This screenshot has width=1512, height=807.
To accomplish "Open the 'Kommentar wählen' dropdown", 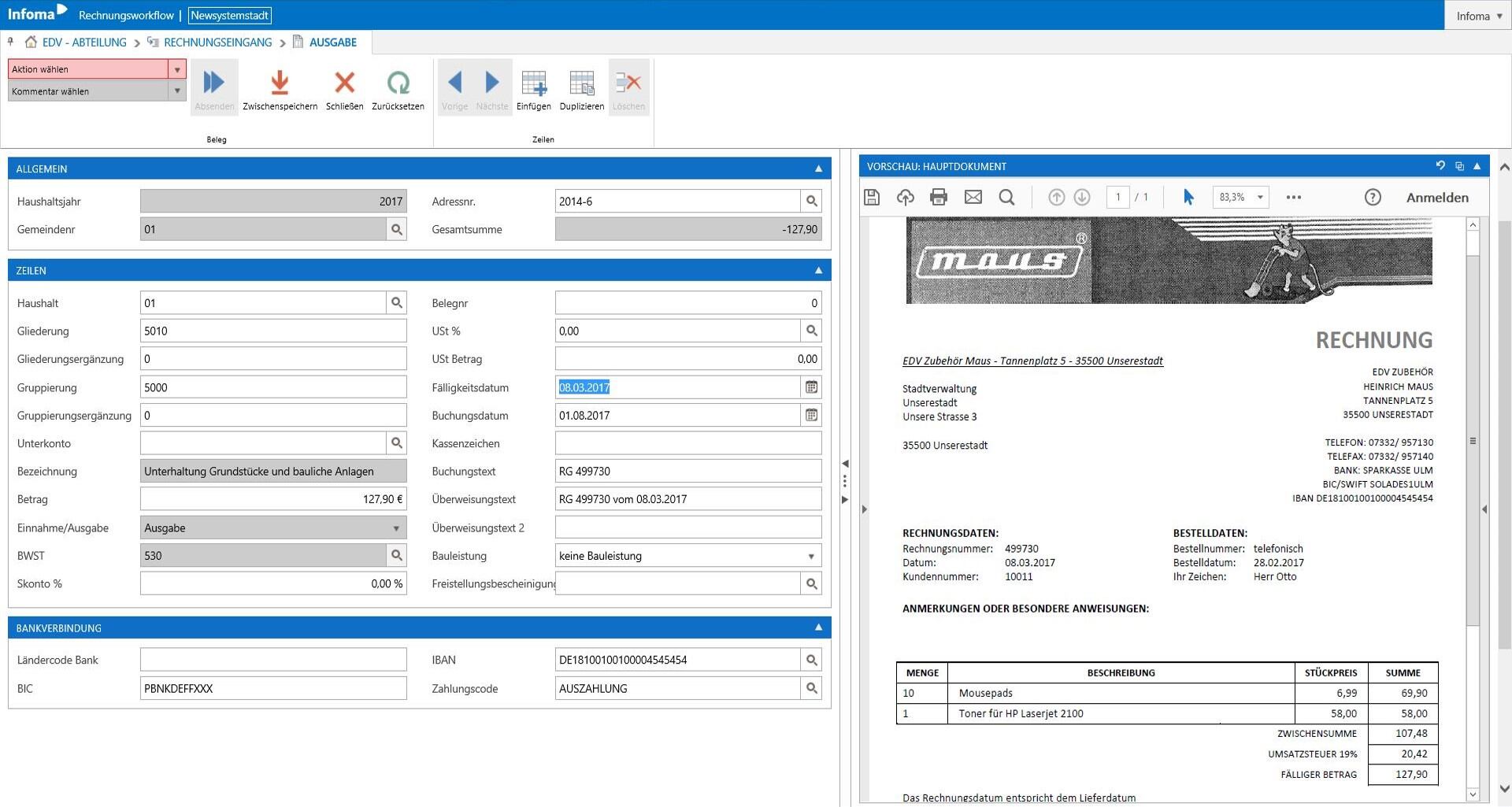I will [x=177, y=91].
